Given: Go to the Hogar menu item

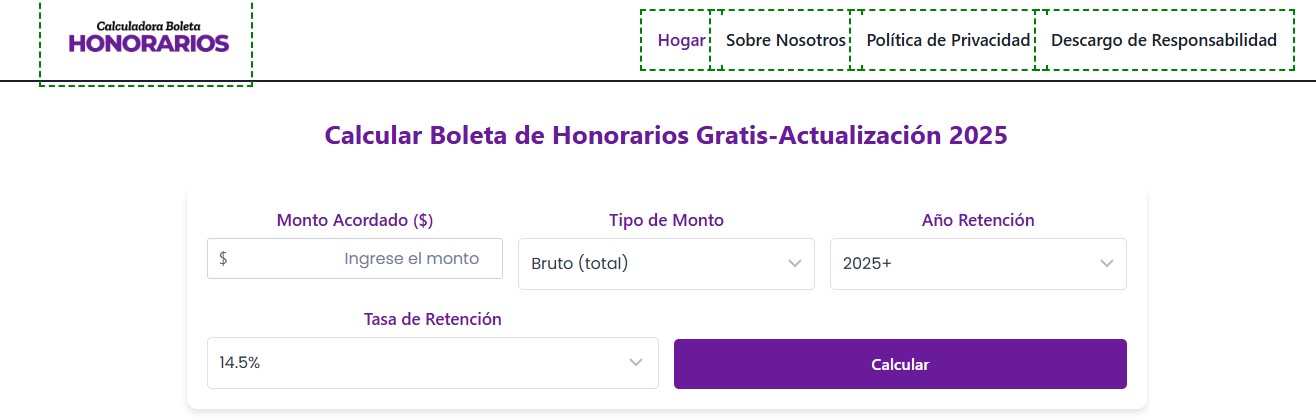Looking at the screenshot, I should [x=682, y=40].
